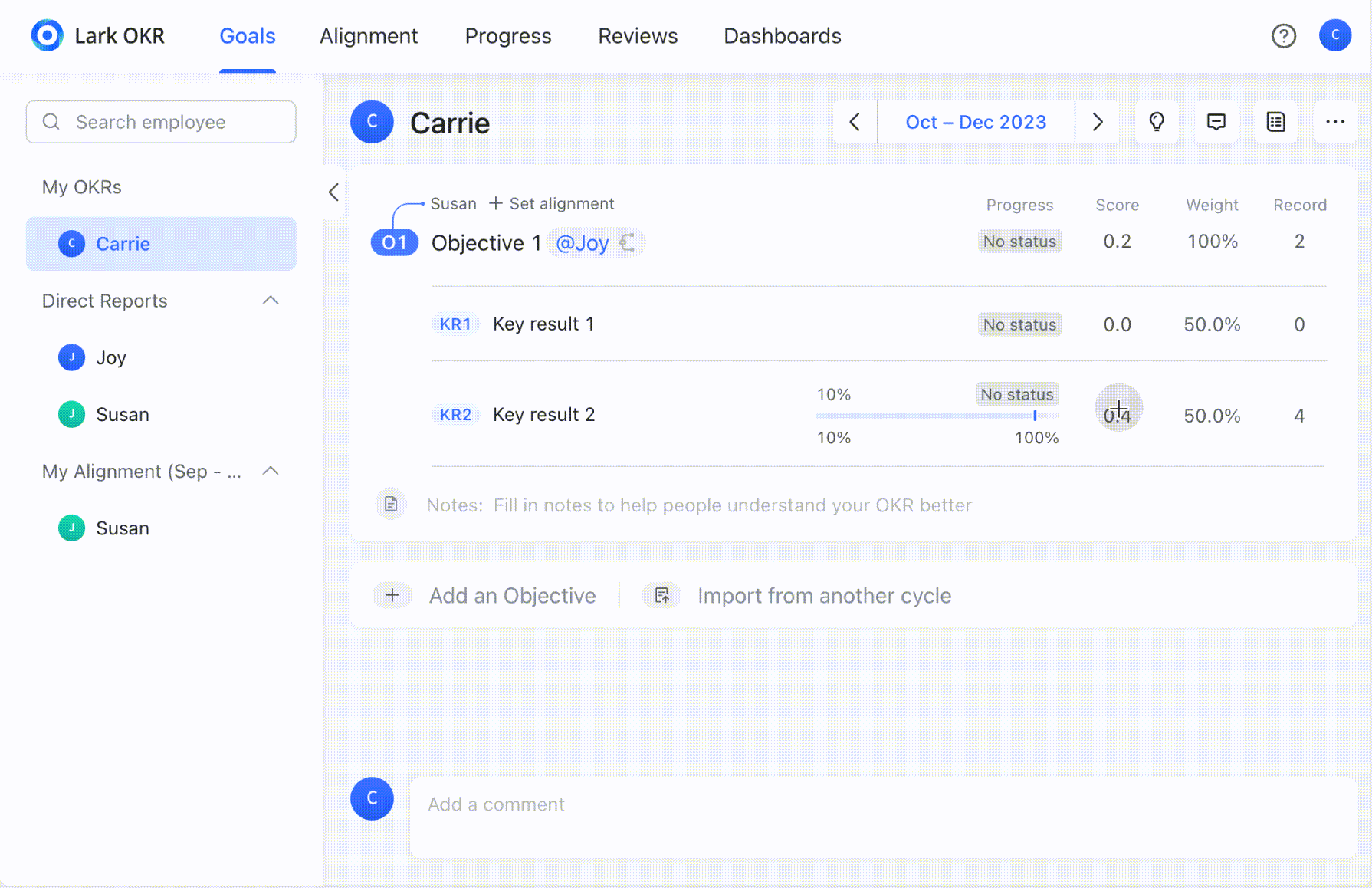Screen dimensions: 1372x888
Task: Go to the previous OKR cycle arrow
Action: click(855, 122)
